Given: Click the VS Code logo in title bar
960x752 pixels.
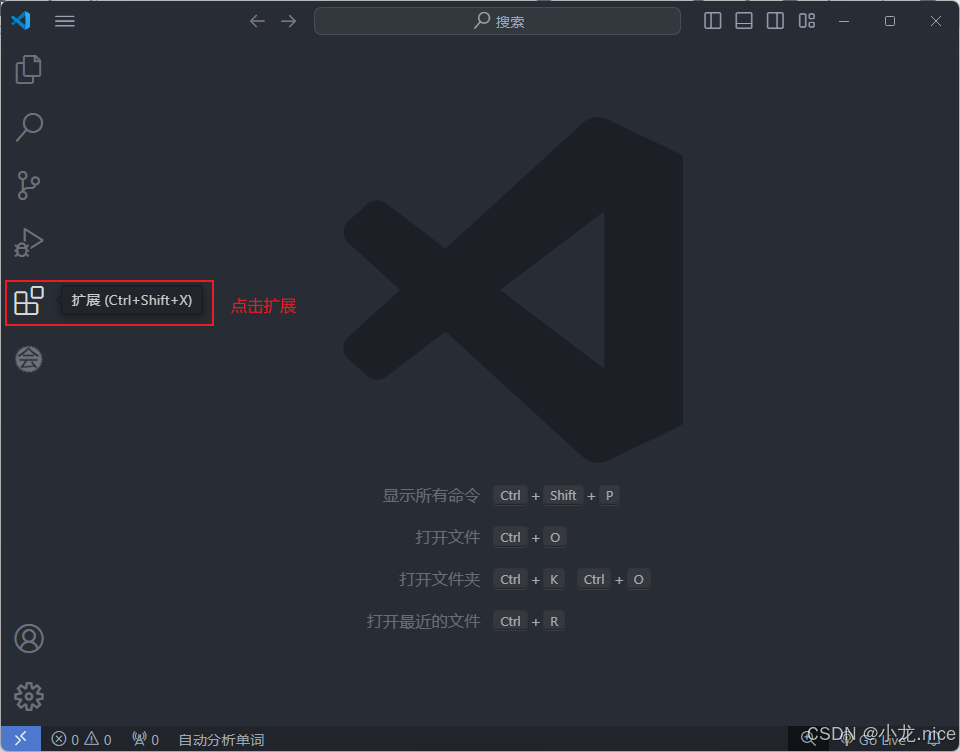Looking at the screenshot, I should pyautogui.click(x=21, y=21).
